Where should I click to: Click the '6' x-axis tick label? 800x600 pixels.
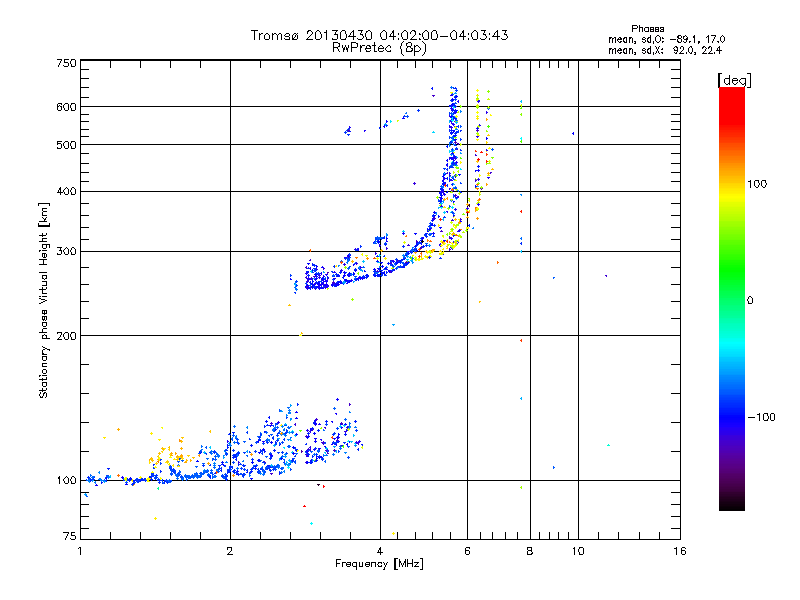click(467, 551)
